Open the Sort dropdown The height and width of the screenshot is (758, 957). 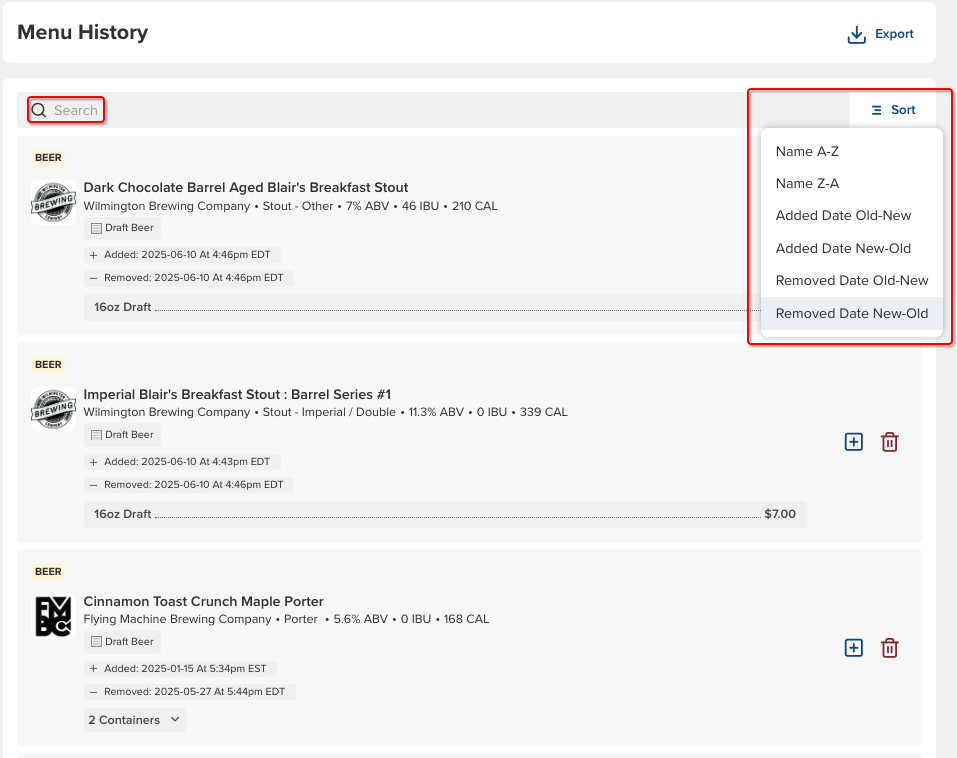click(x=893, y=110)
